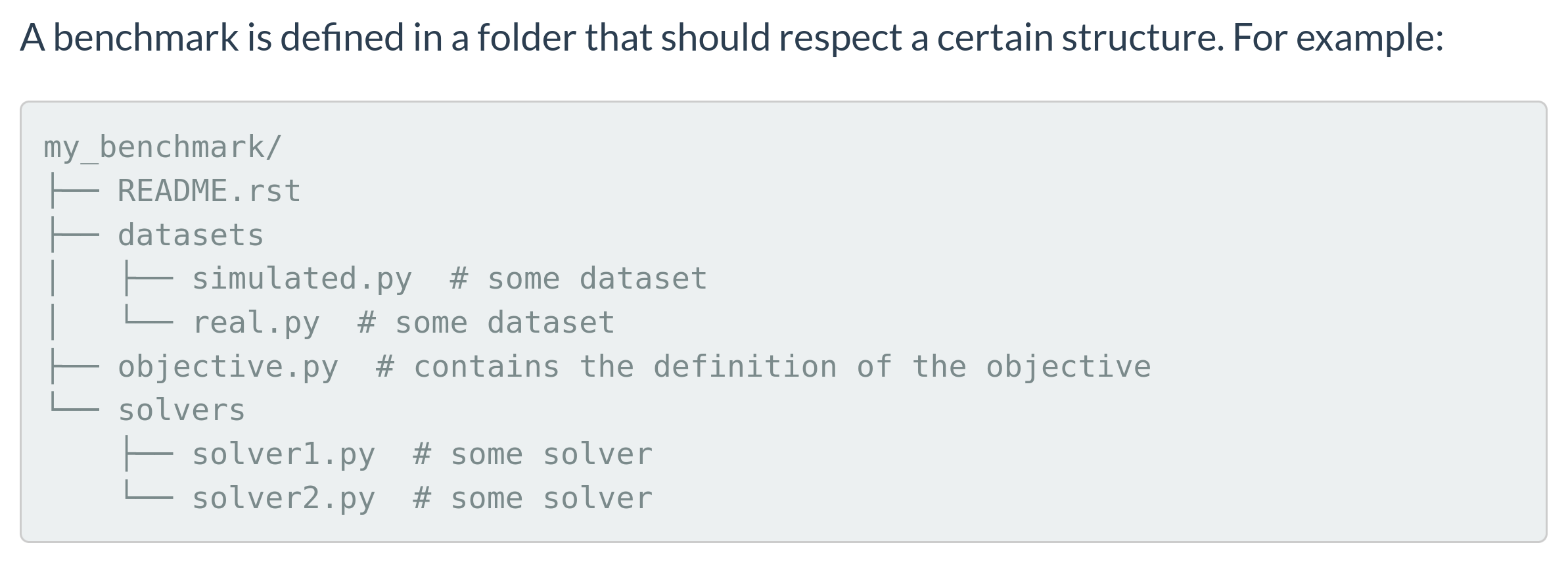Click the comment next to real.py
The image size is (1568, 568).
(x=486, y=323)
